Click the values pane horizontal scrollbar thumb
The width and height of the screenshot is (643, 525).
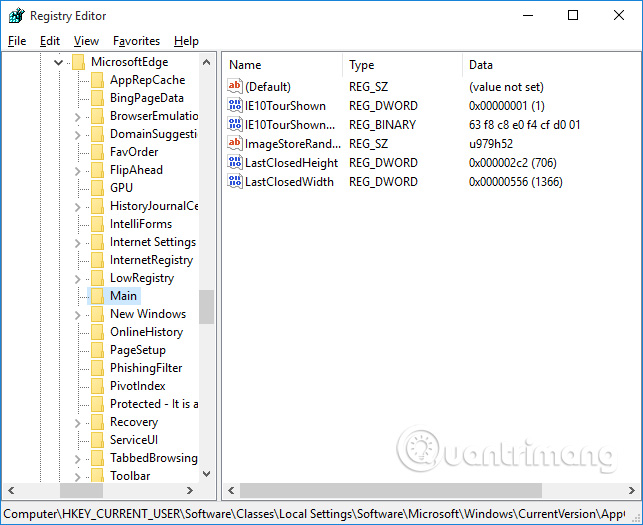point(391,491)
